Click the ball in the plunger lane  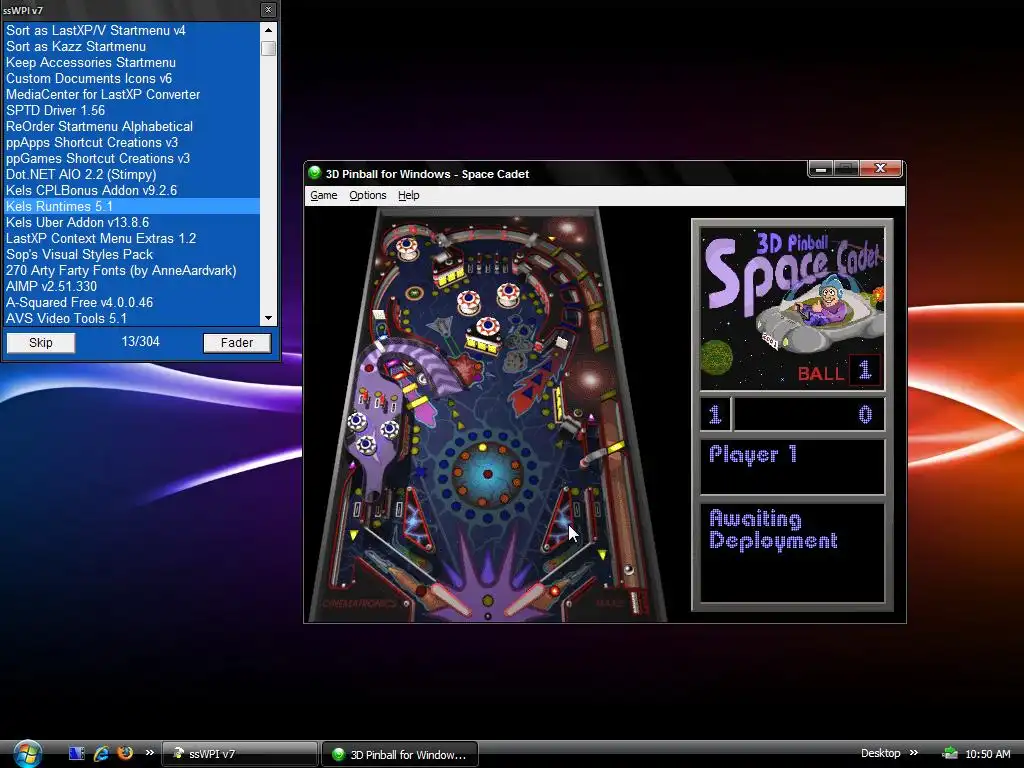pos(628,569)
